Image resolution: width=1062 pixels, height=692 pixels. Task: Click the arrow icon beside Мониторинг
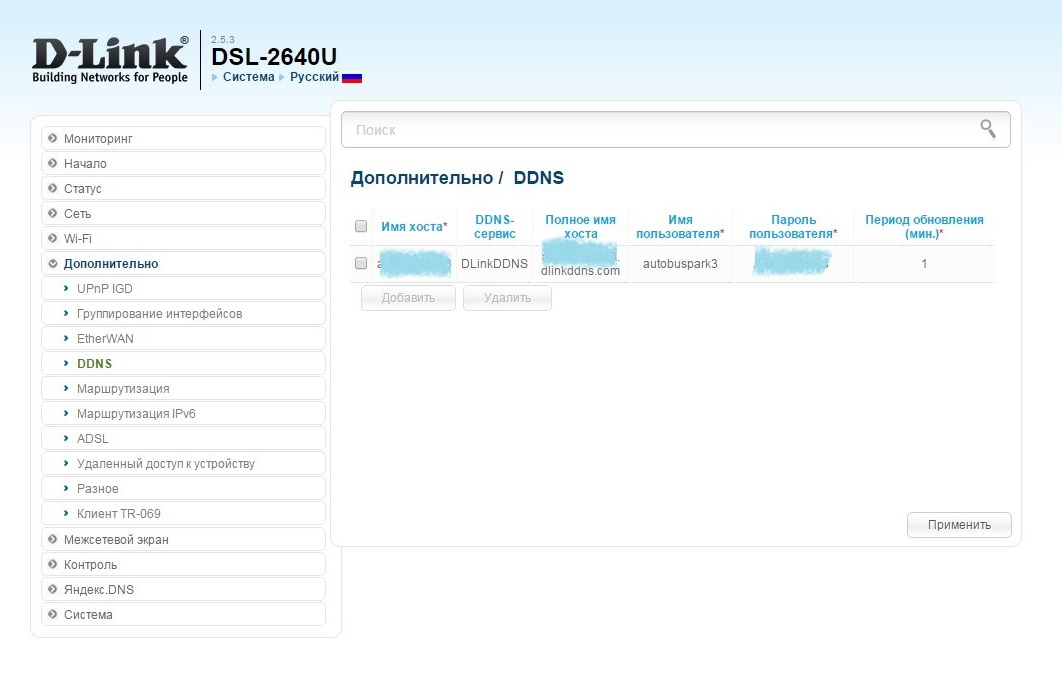(52, 138)
